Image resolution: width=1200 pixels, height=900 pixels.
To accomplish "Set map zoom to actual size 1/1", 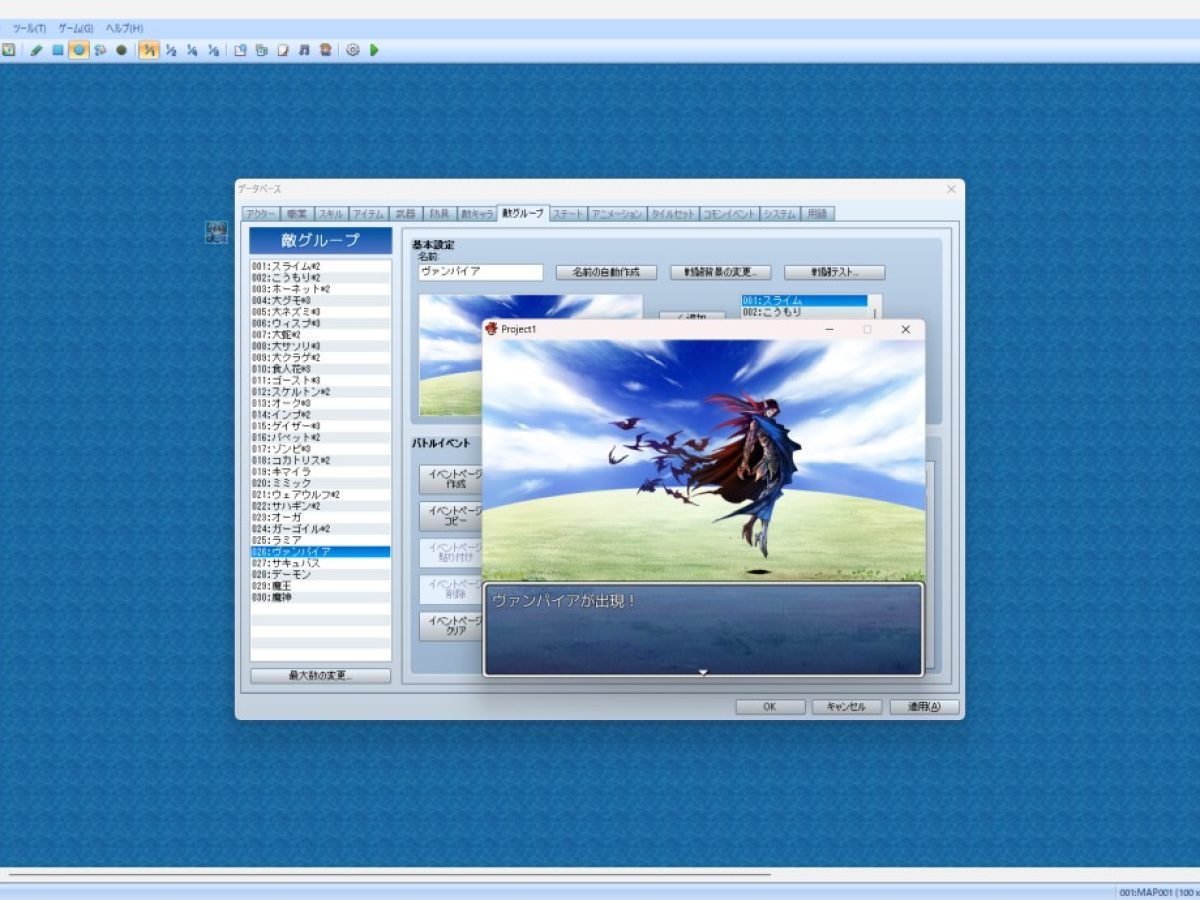I will (148, 49).
